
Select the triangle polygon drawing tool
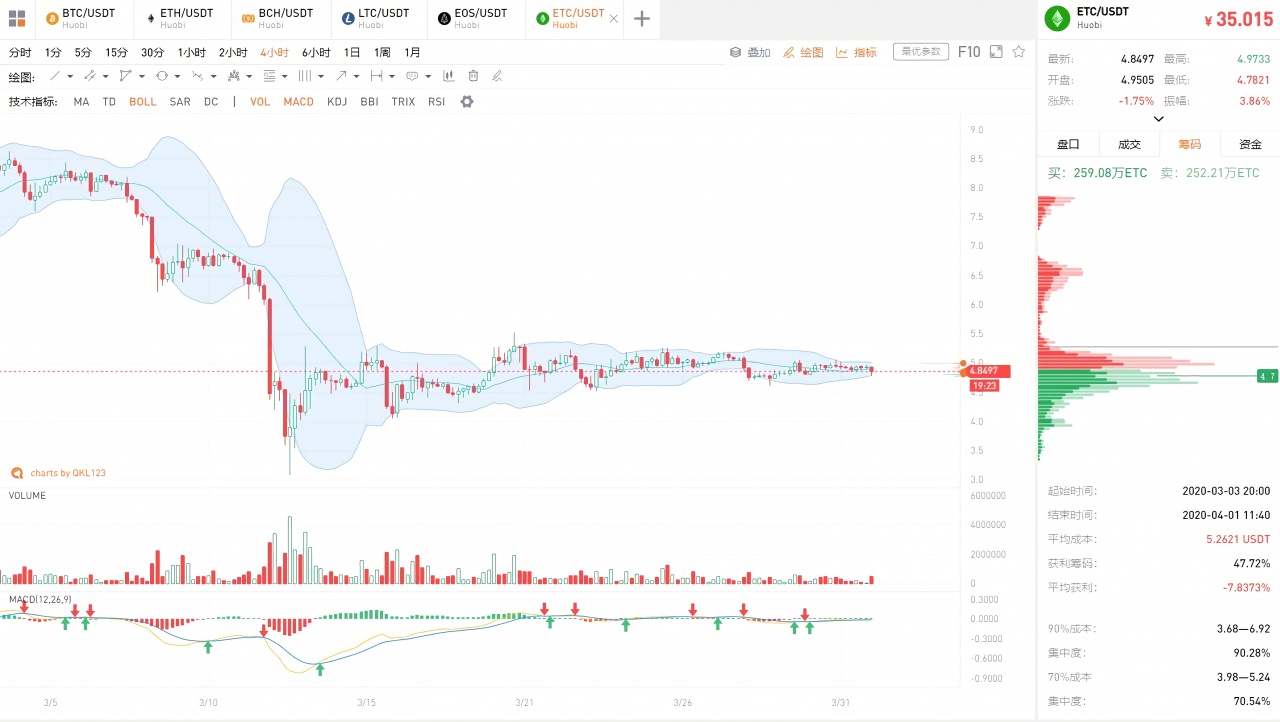pos(125,76)
